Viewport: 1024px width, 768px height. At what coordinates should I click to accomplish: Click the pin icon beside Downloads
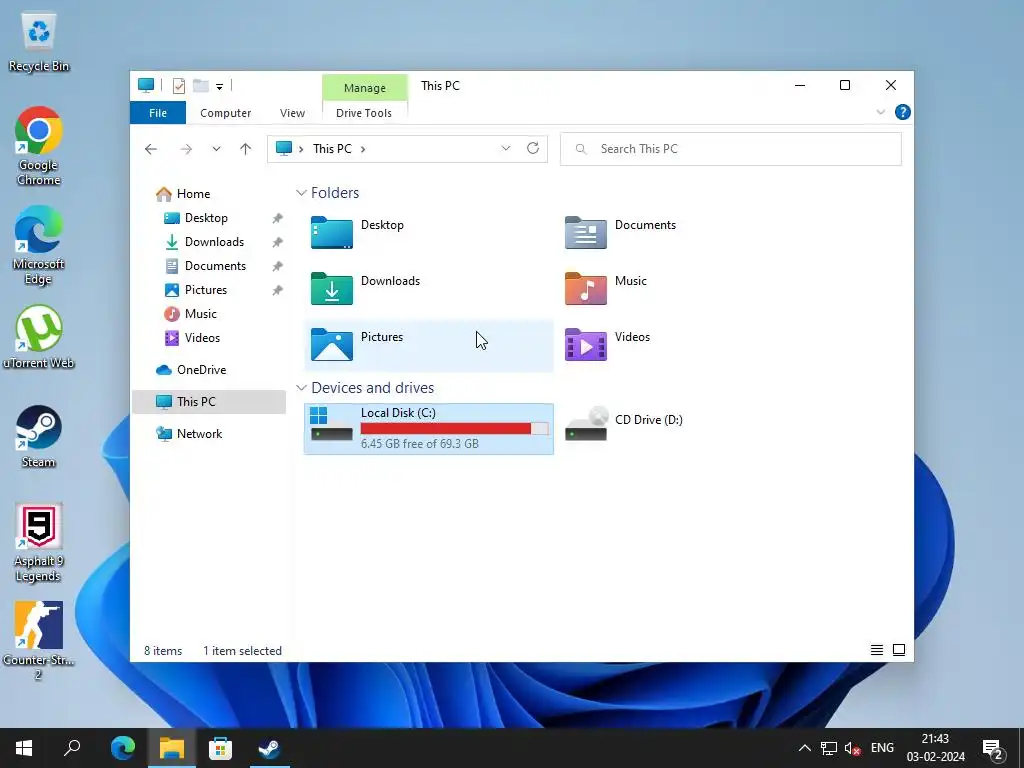tap(278, 242)
